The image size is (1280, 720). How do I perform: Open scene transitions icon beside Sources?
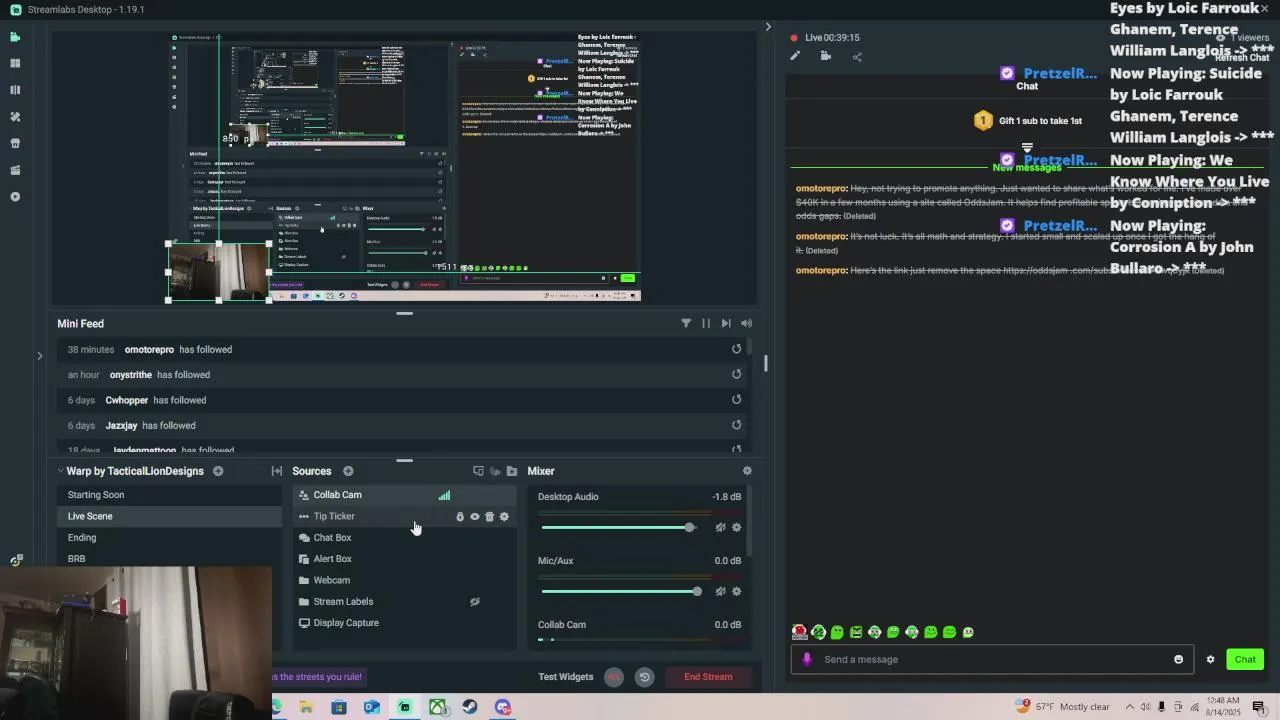coord(277,471)
